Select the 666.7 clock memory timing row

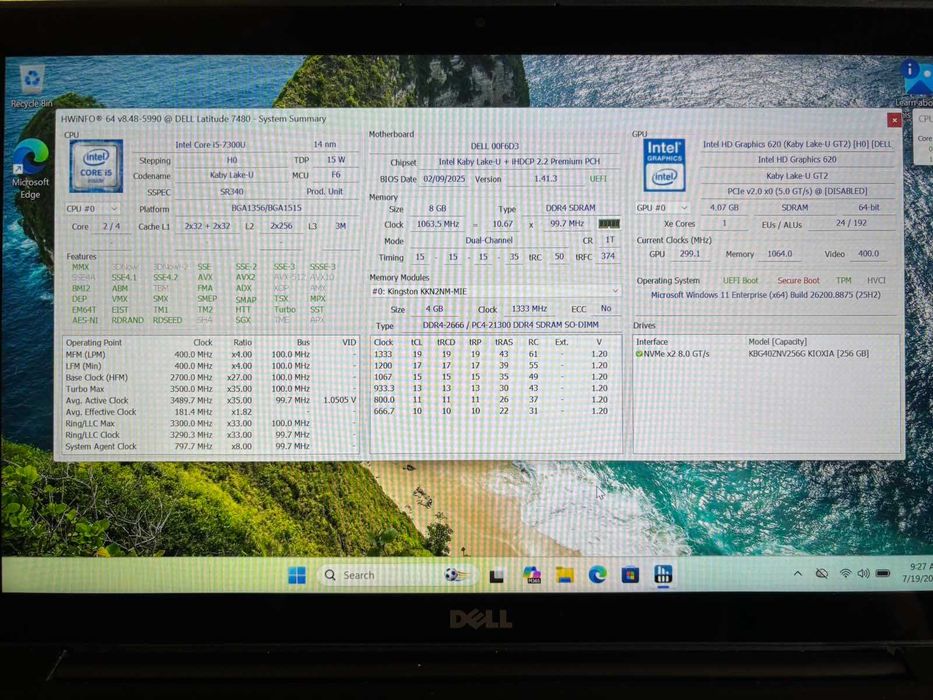click(x=495, y=411)
